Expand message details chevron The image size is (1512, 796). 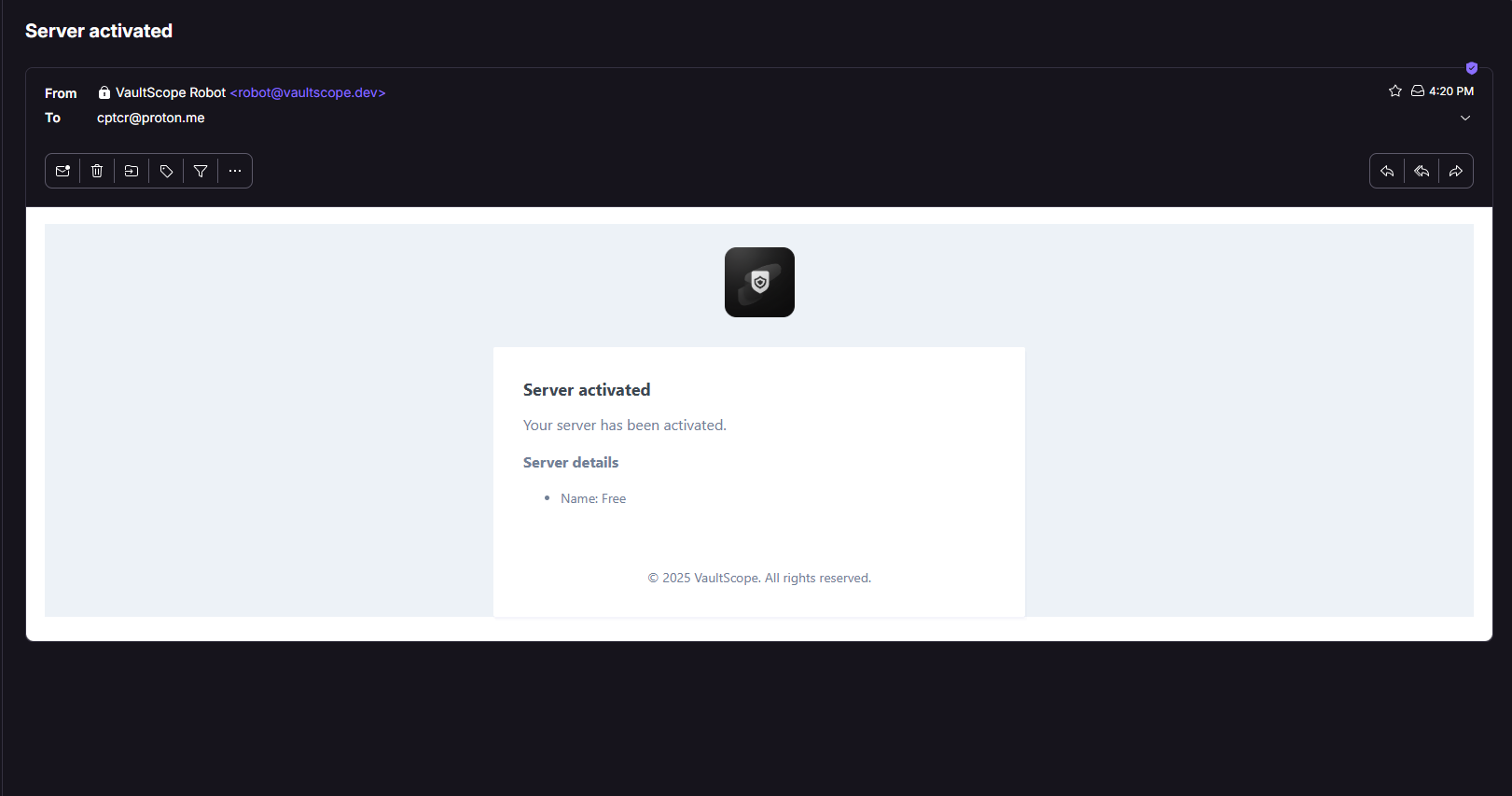pos(1465,119)
